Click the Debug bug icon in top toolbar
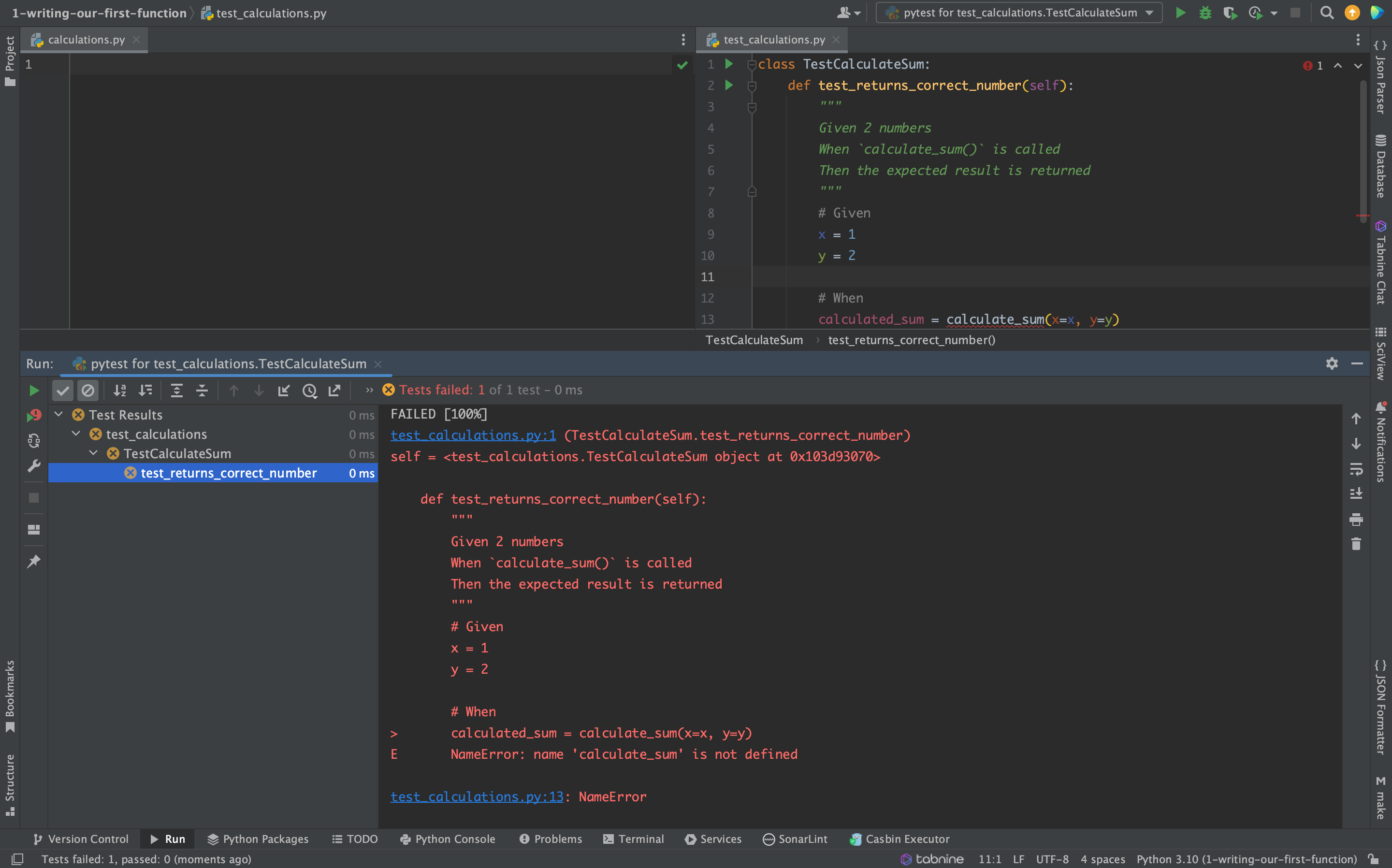This screenshot has height=868, width=1392. click(x=1205, y=13)
